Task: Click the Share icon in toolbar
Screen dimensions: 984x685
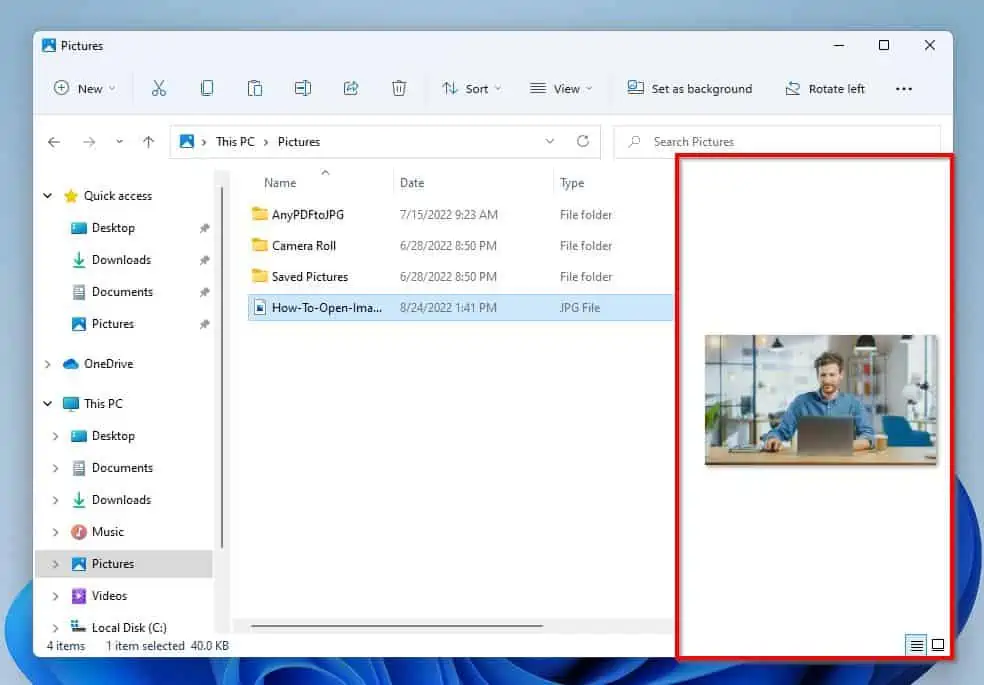Action: click(x=351, y=88)
